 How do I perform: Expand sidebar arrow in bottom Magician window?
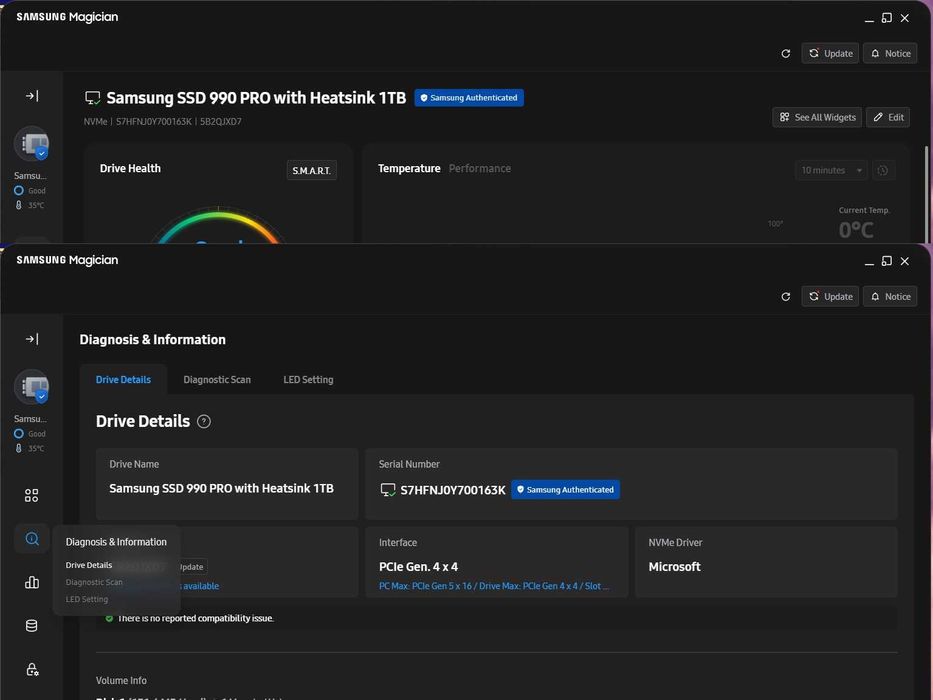32,339
